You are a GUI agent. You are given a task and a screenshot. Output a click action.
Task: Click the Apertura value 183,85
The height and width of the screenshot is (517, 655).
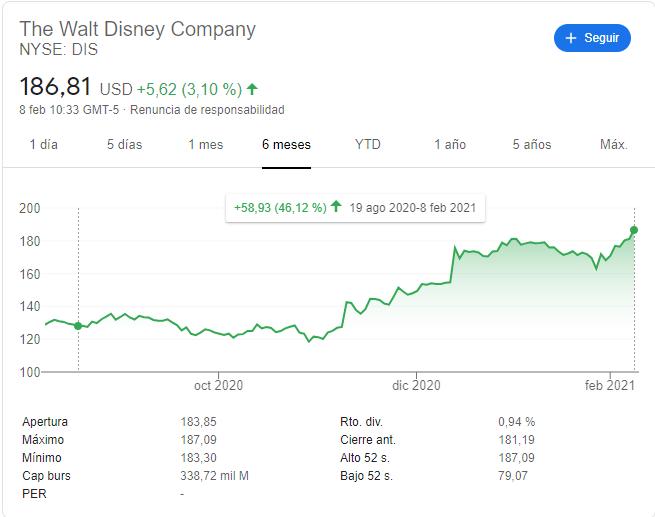tap(198, 422)
